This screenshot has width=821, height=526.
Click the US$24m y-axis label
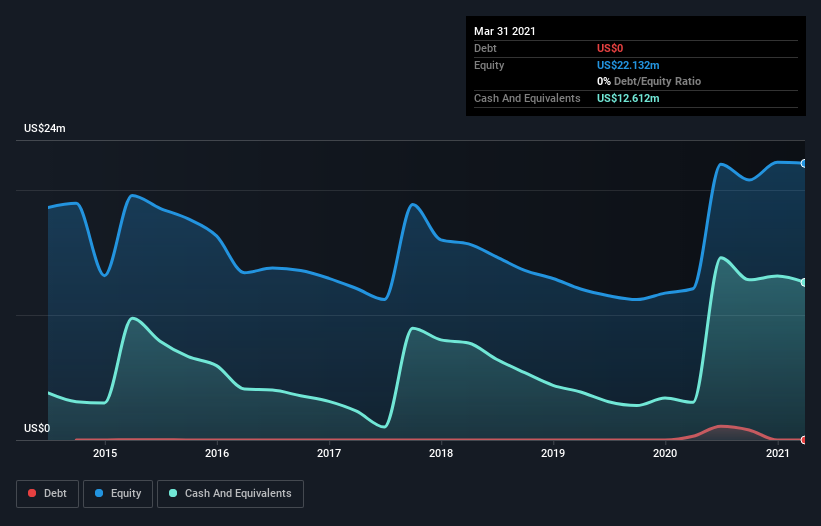coord(45,128)
